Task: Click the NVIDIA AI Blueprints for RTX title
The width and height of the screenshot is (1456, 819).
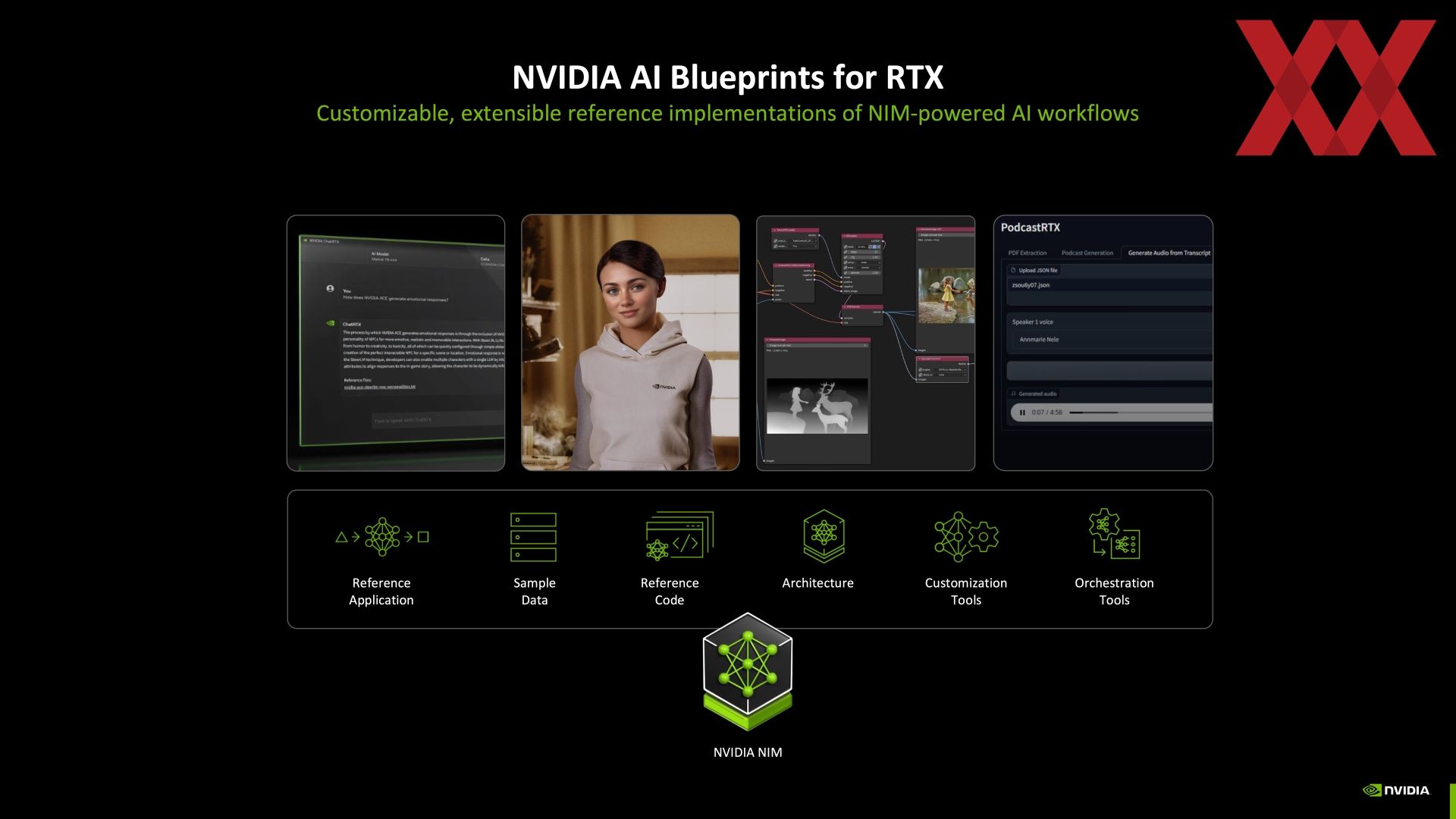Action: [x=728, y=77]
